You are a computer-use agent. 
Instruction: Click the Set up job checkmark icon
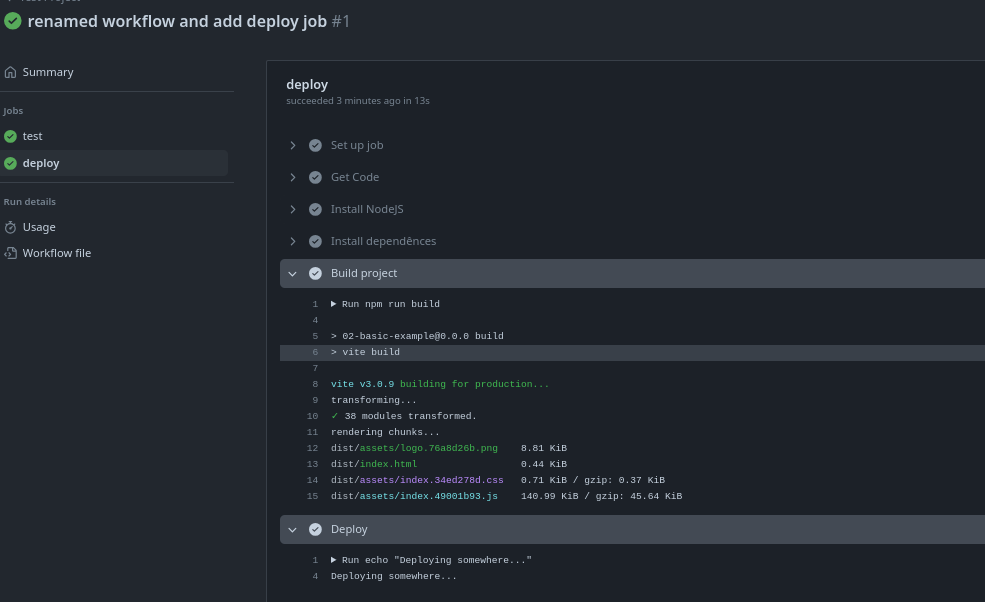pos(315,145)
